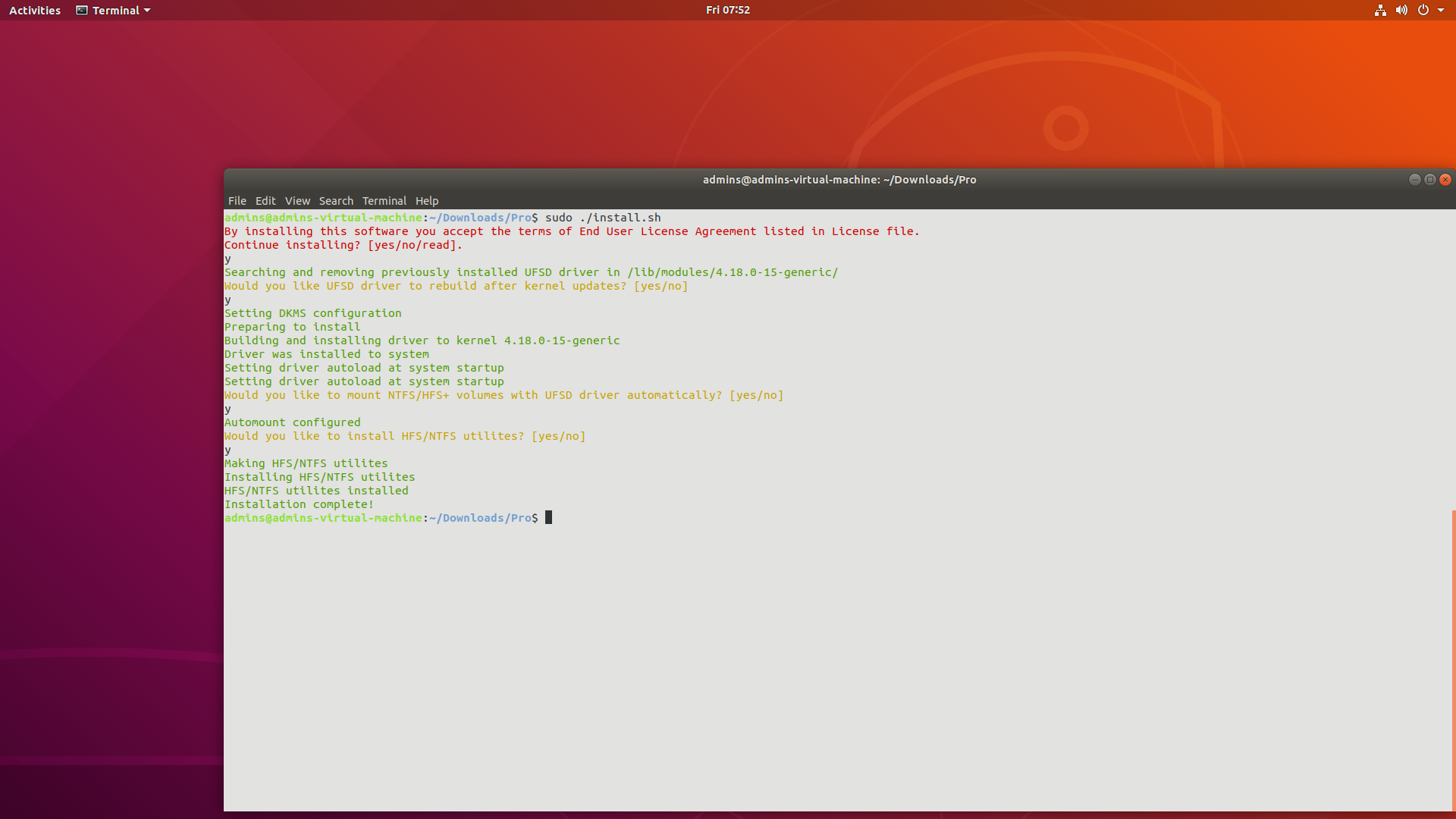Open the Help menu
The height and width of the screenshot is (819, 1456).
(x=427, y=201)
